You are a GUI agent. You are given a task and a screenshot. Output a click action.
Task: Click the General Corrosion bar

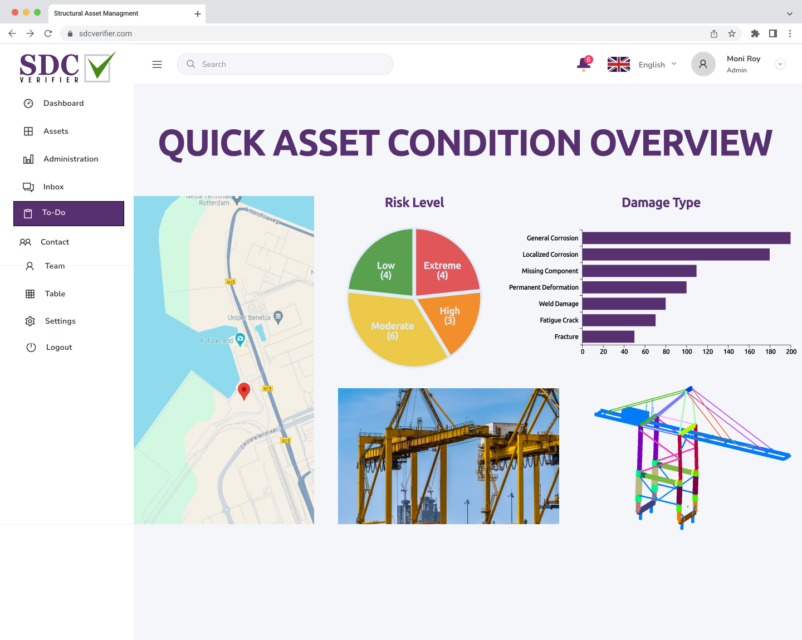coord(685,238)
